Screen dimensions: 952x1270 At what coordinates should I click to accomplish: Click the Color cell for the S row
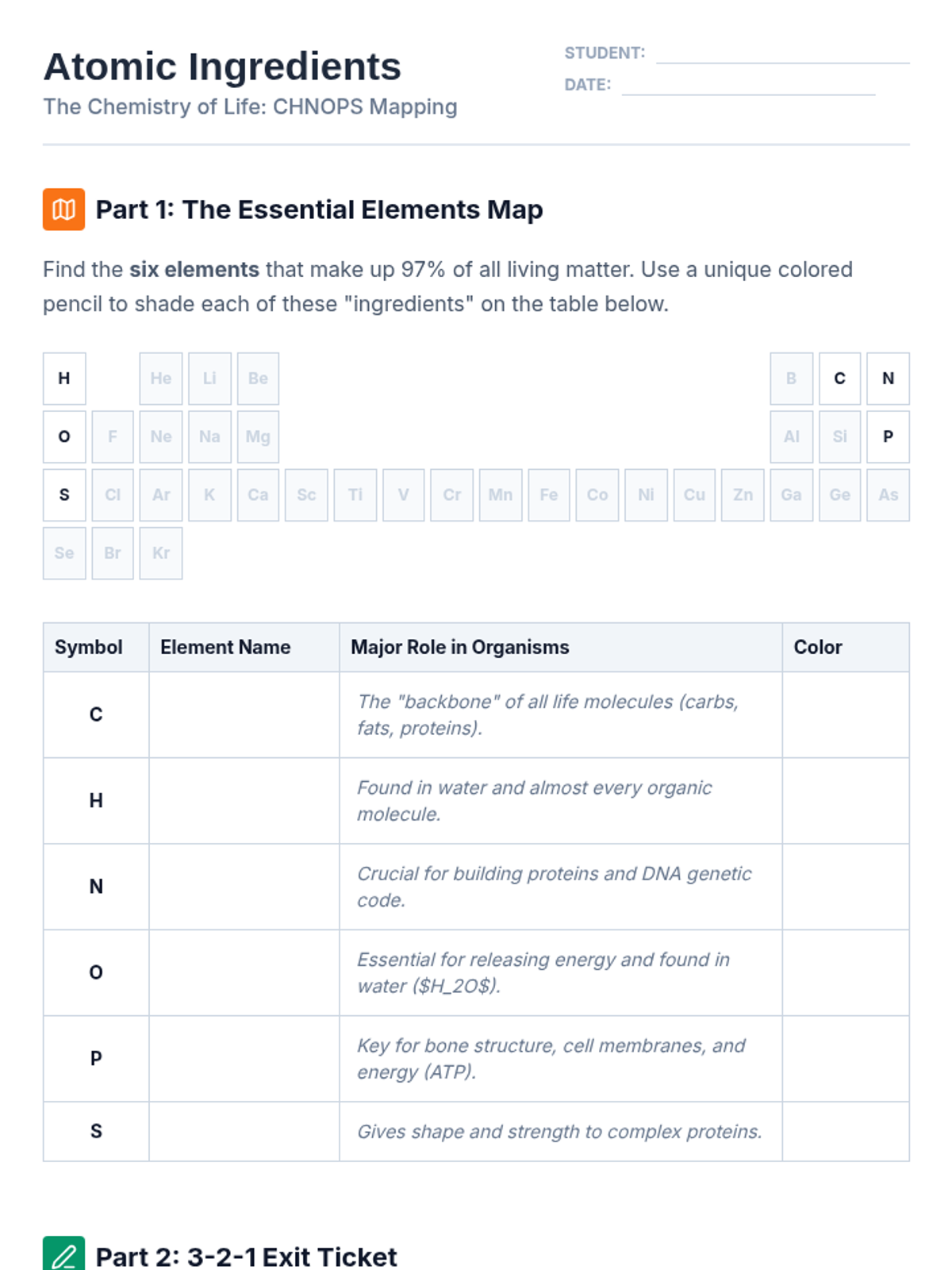[x=846, y=1131]
